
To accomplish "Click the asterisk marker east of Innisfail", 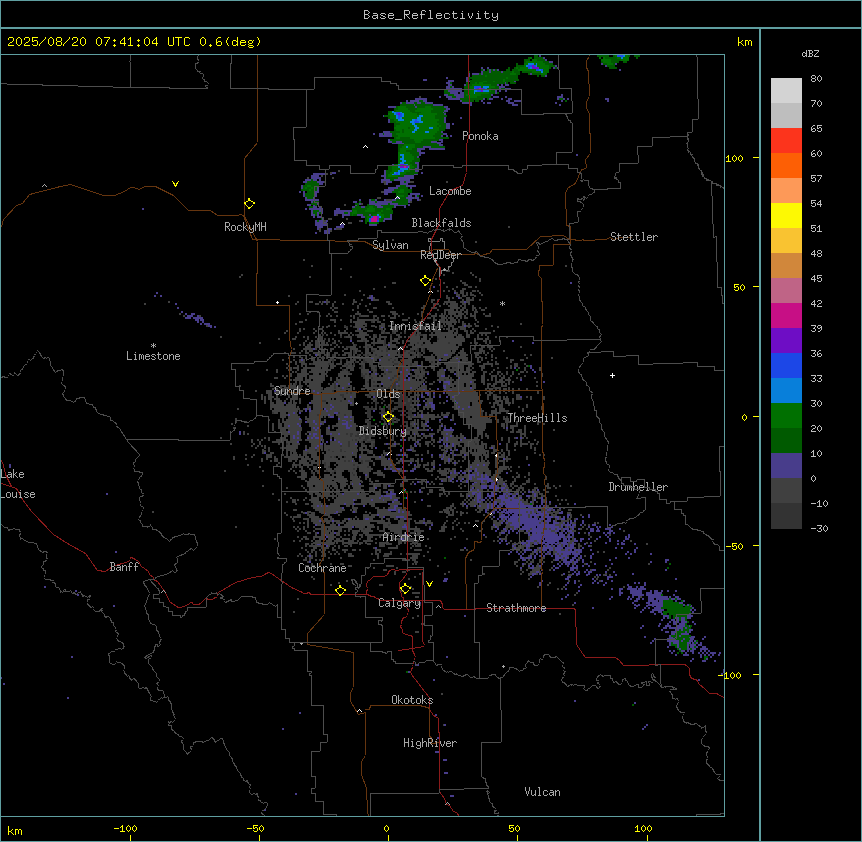I will tap(502, 303).
